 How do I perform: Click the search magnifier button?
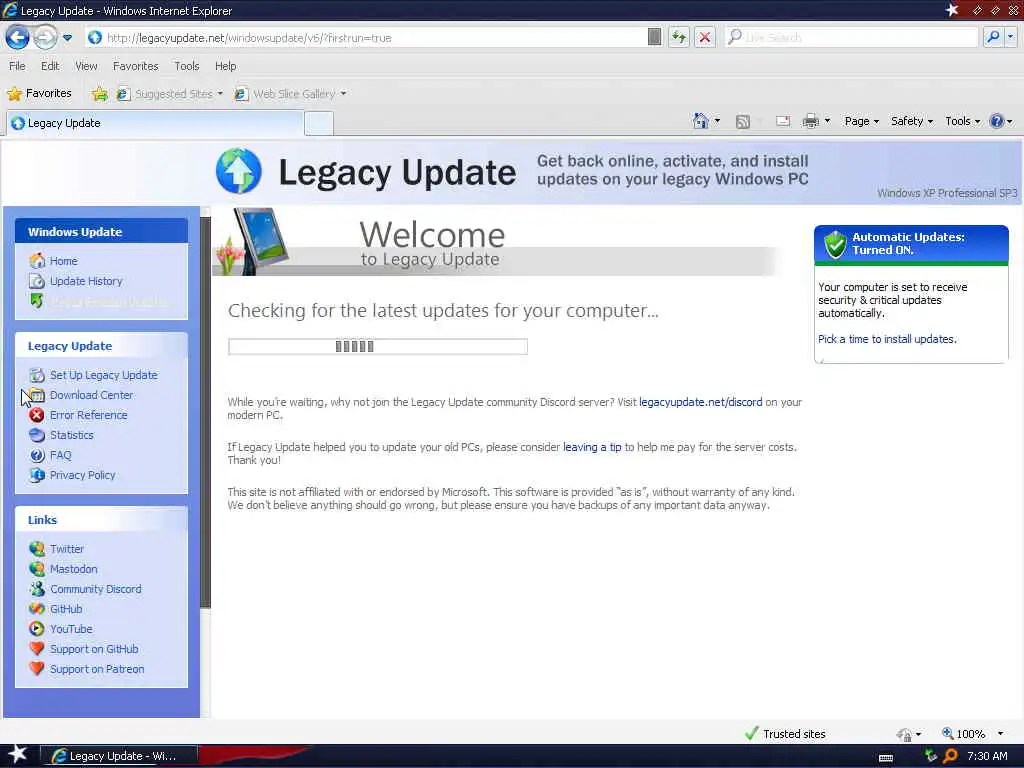click(993, 37)
